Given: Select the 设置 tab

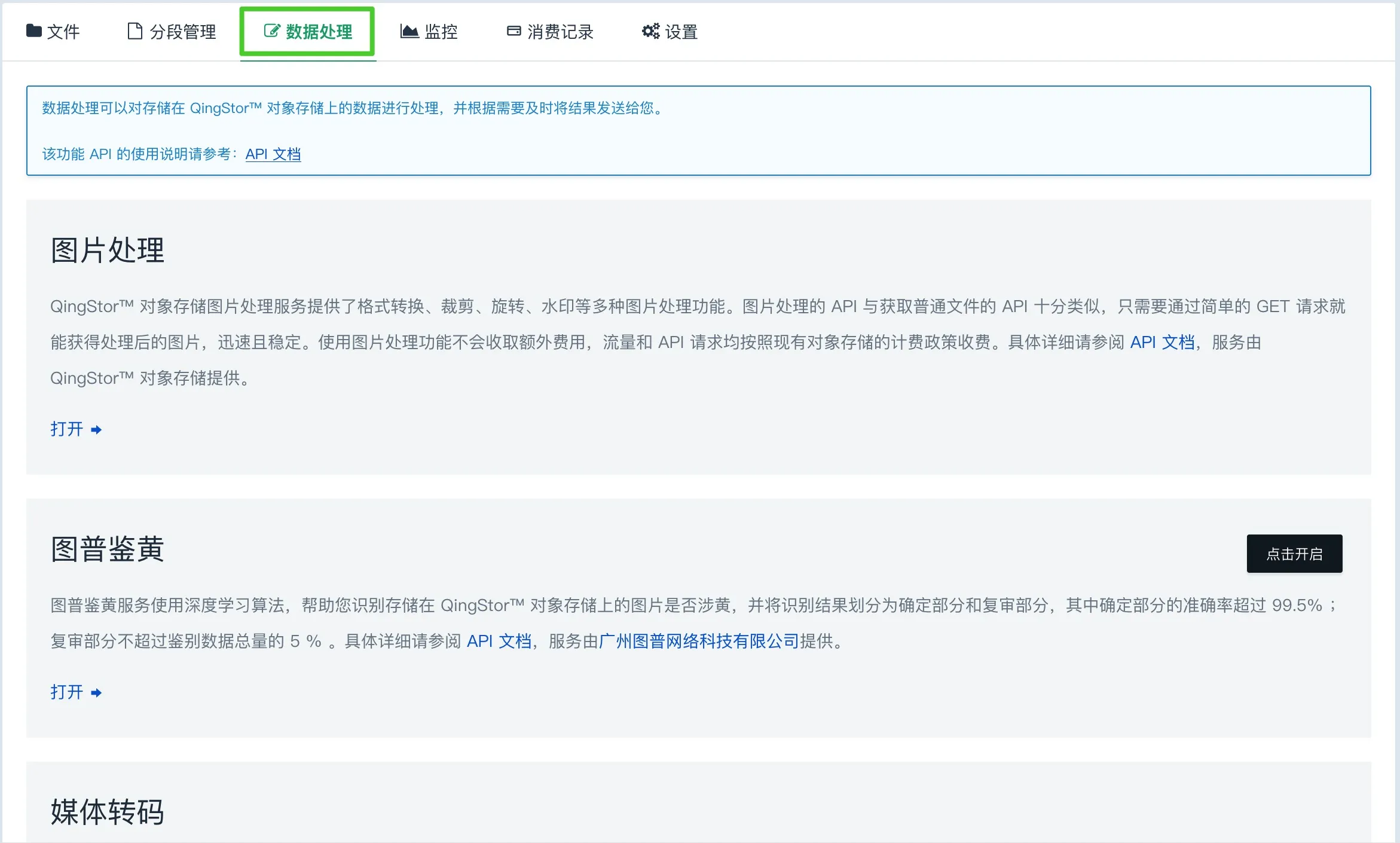Looking at the screenshot, I should tap(681, 32).
